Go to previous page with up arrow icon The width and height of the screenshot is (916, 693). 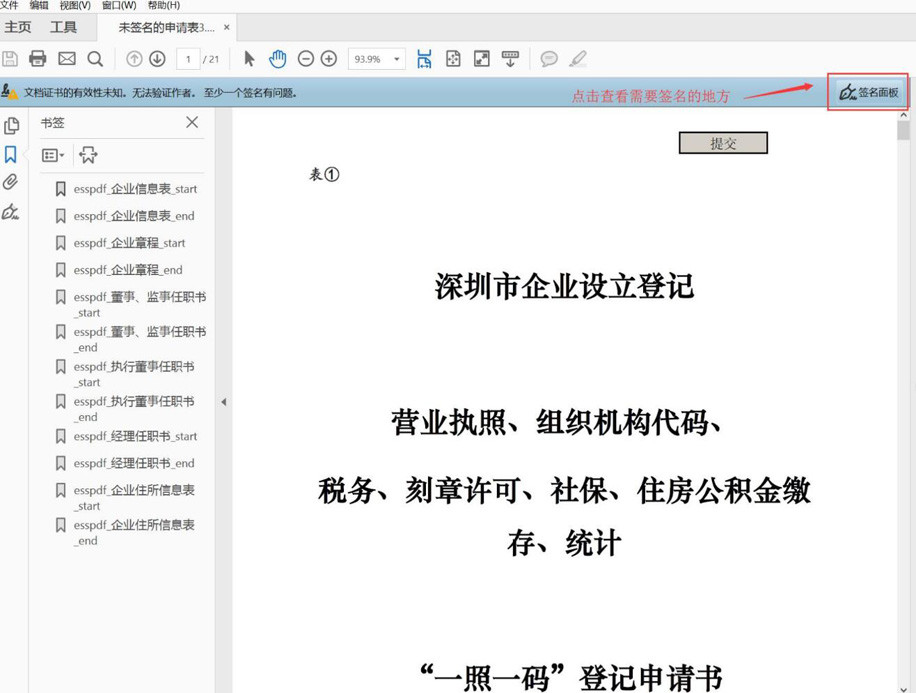tap(134, 59)
